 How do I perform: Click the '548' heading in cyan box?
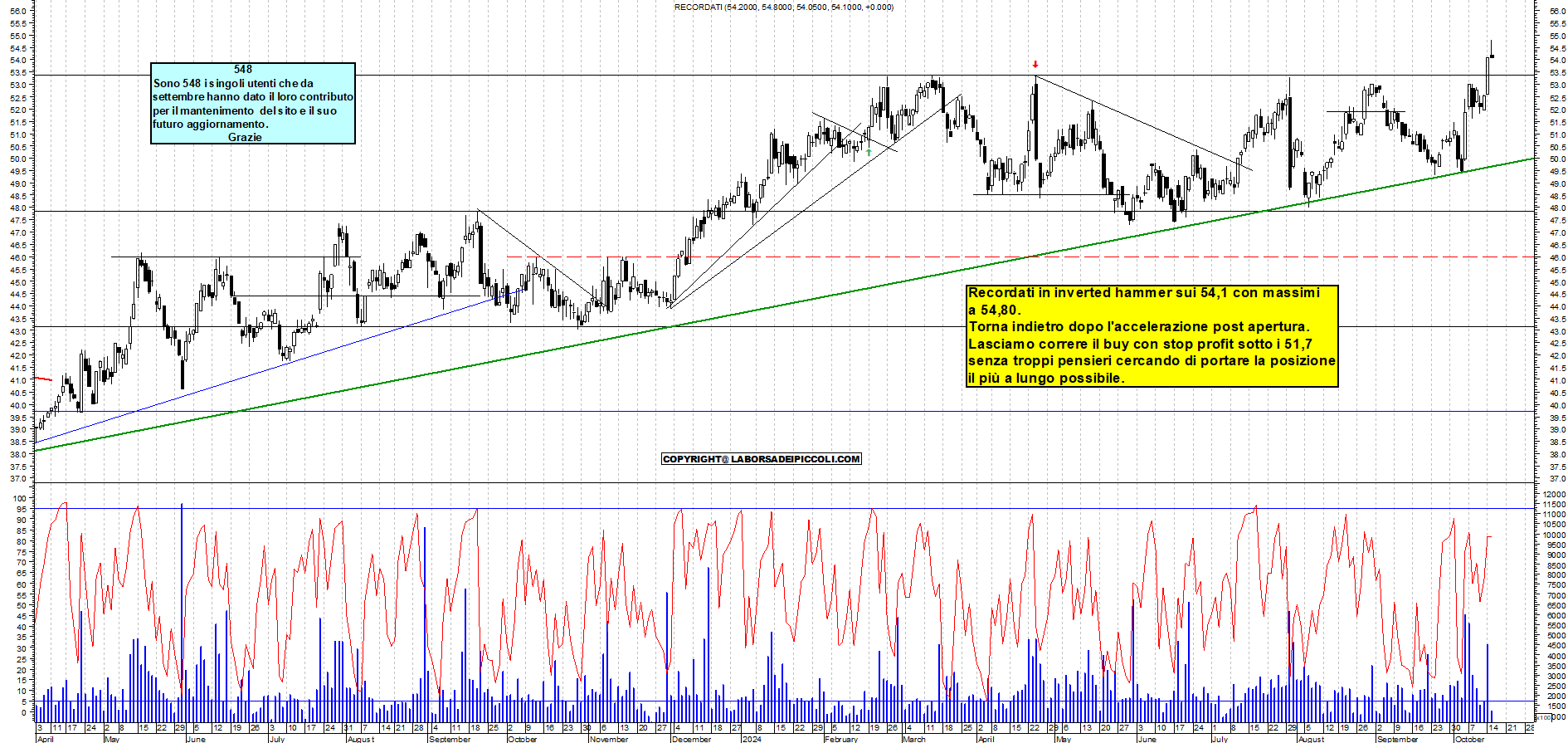coord(243,70)
